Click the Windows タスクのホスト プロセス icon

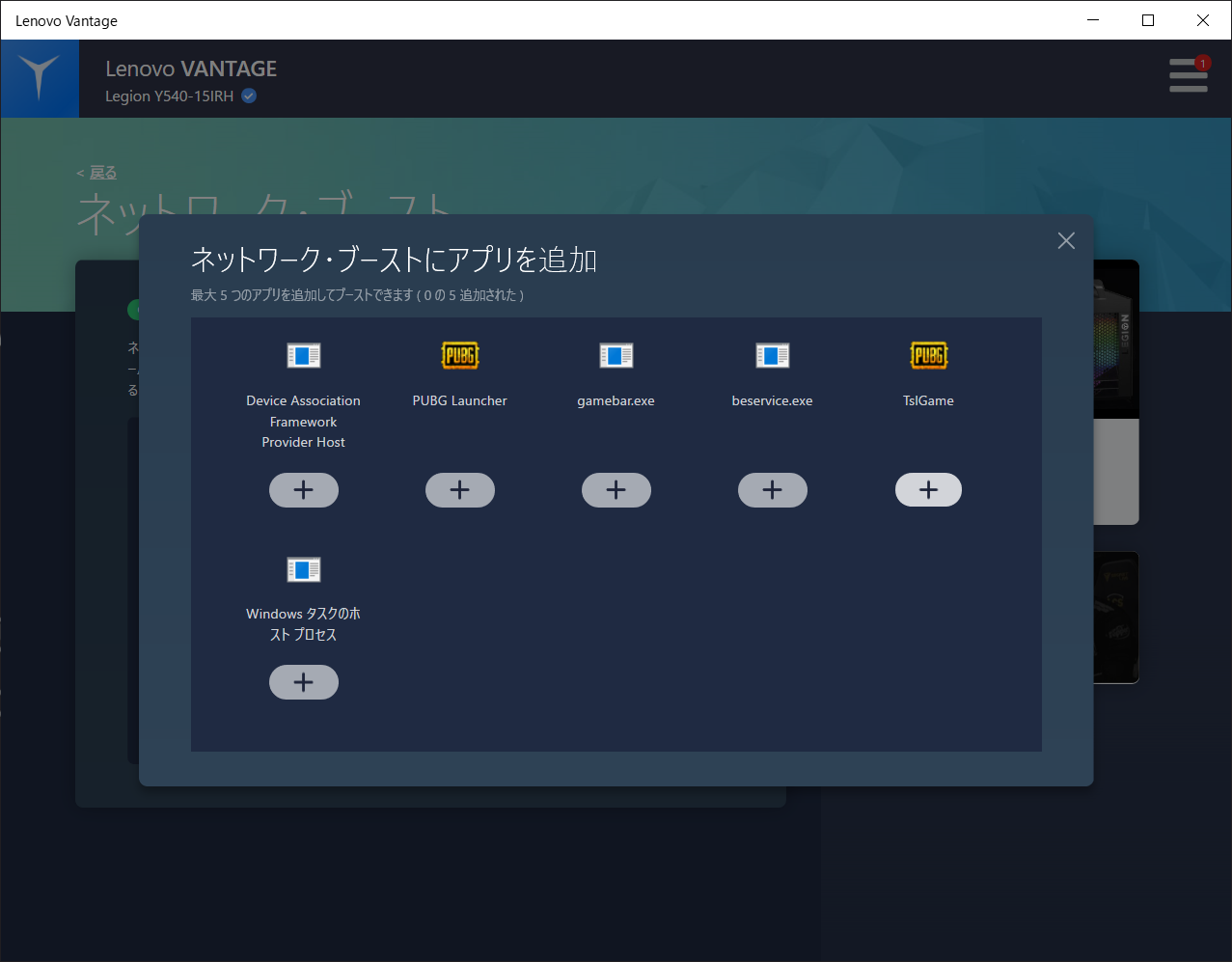[x=304, y=569]
